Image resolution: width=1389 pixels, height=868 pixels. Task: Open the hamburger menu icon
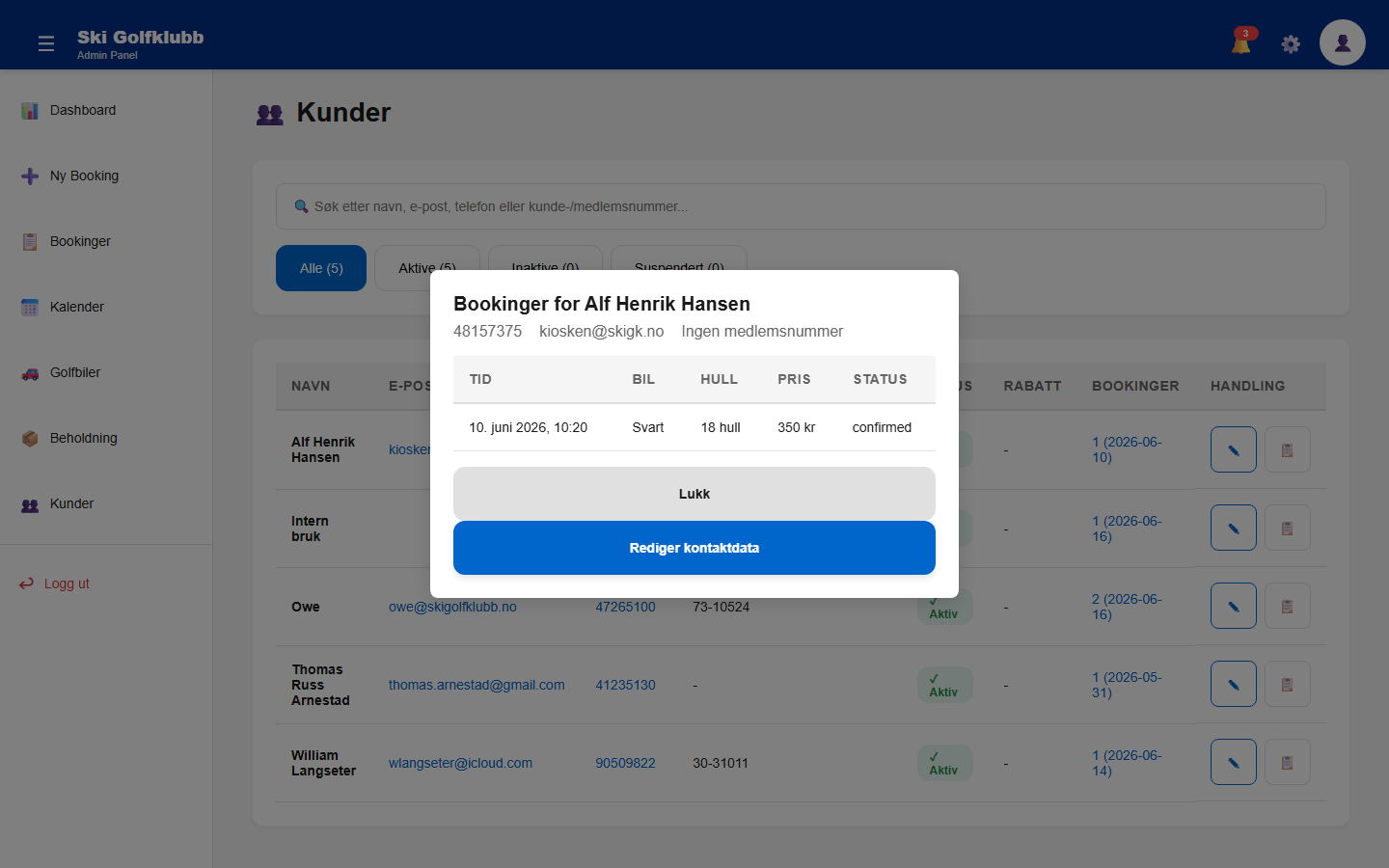(45, 43)
